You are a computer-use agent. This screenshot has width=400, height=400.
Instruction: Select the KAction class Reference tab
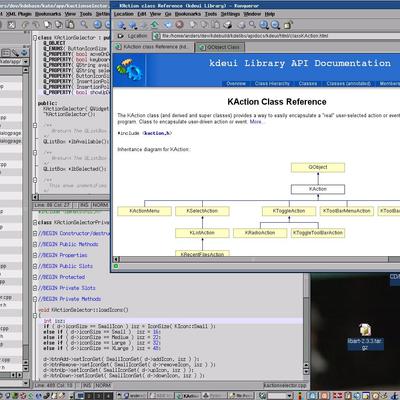[x=153, y=47]
